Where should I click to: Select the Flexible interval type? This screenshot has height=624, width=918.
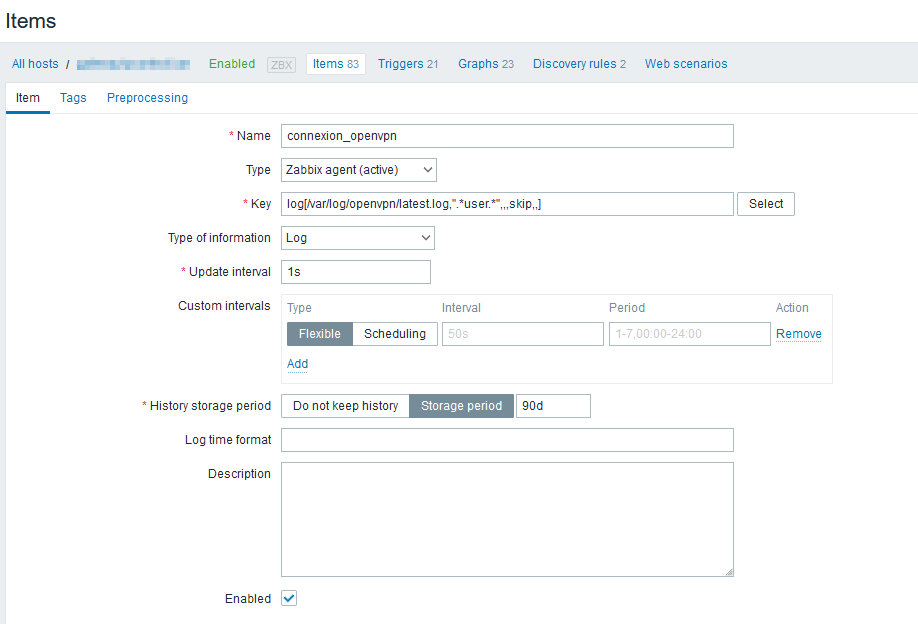tap(319, 334)
